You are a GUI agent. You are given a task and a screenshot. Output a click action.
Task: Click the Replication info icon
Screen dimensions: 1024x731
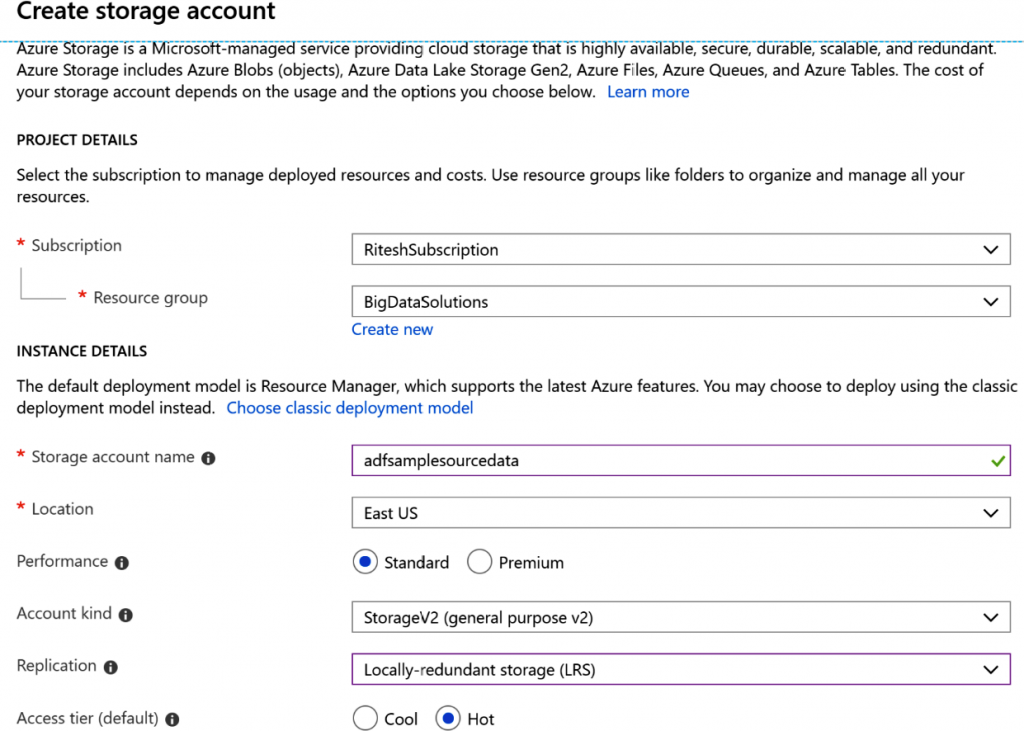coord(111,667)
